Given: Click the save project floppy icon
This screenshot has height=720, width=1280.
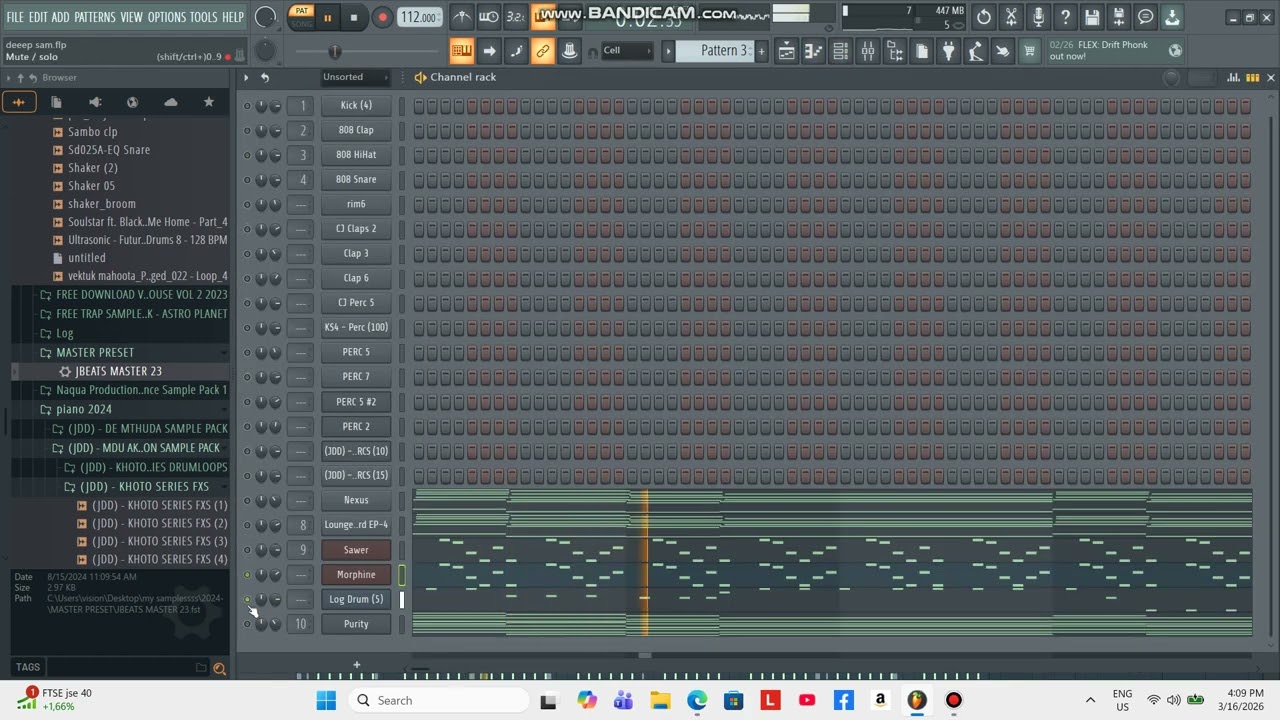Looking at the screenshot, I should 1092,17.
